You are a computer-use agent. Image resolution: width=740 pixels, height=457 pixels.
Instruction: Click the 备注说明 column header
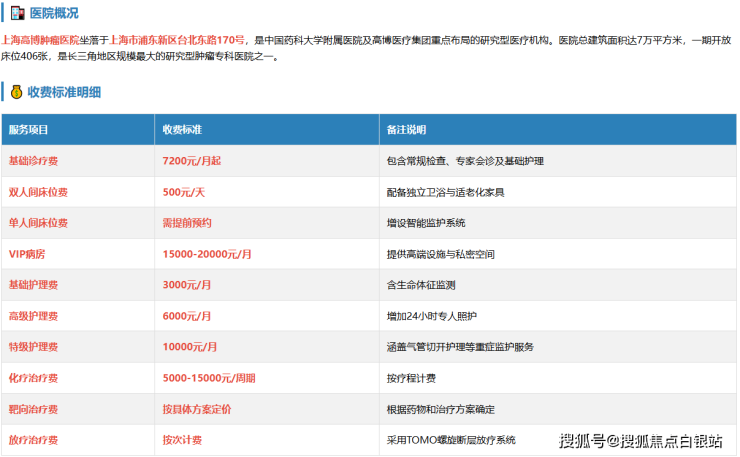(406, 130)
